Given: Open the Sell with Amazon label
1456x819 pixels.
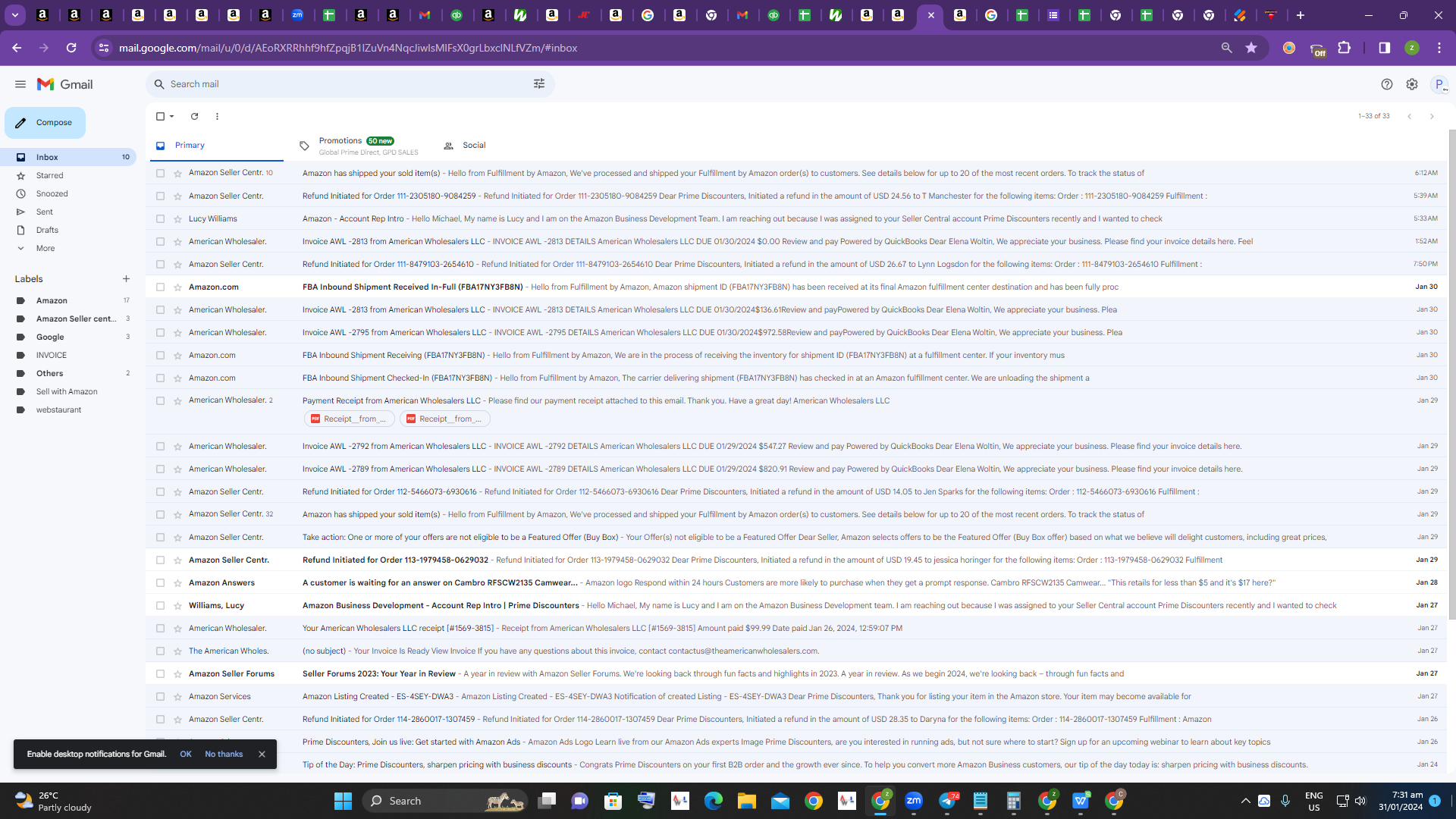Looking at the screenshot, I should pyautogui.click(x=68, y=391).
